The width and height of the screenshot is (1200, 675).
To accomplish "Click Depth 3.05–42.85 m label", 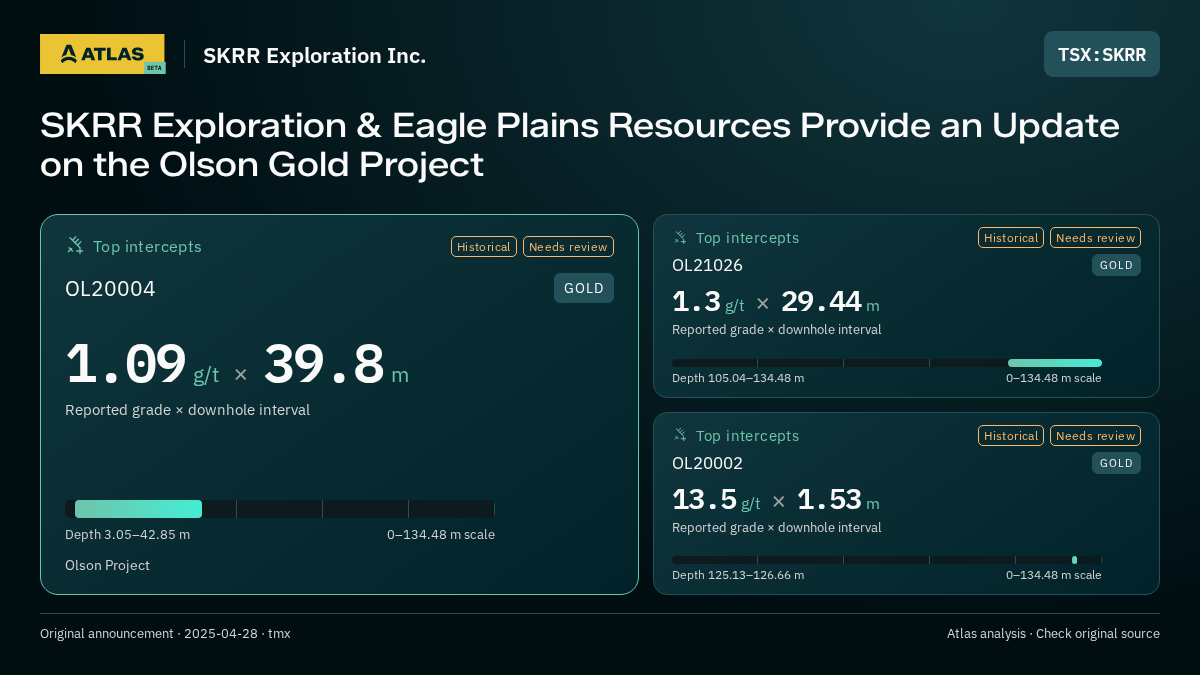I will pyautogui.click(x=127, y=535).
